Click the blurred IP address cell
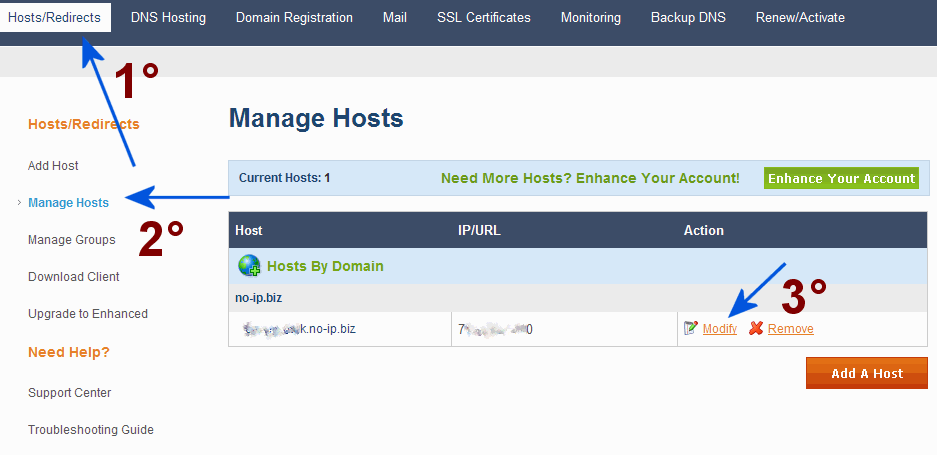Image resolution: width=937 pixels, height=455 pixels. [564, 329]
